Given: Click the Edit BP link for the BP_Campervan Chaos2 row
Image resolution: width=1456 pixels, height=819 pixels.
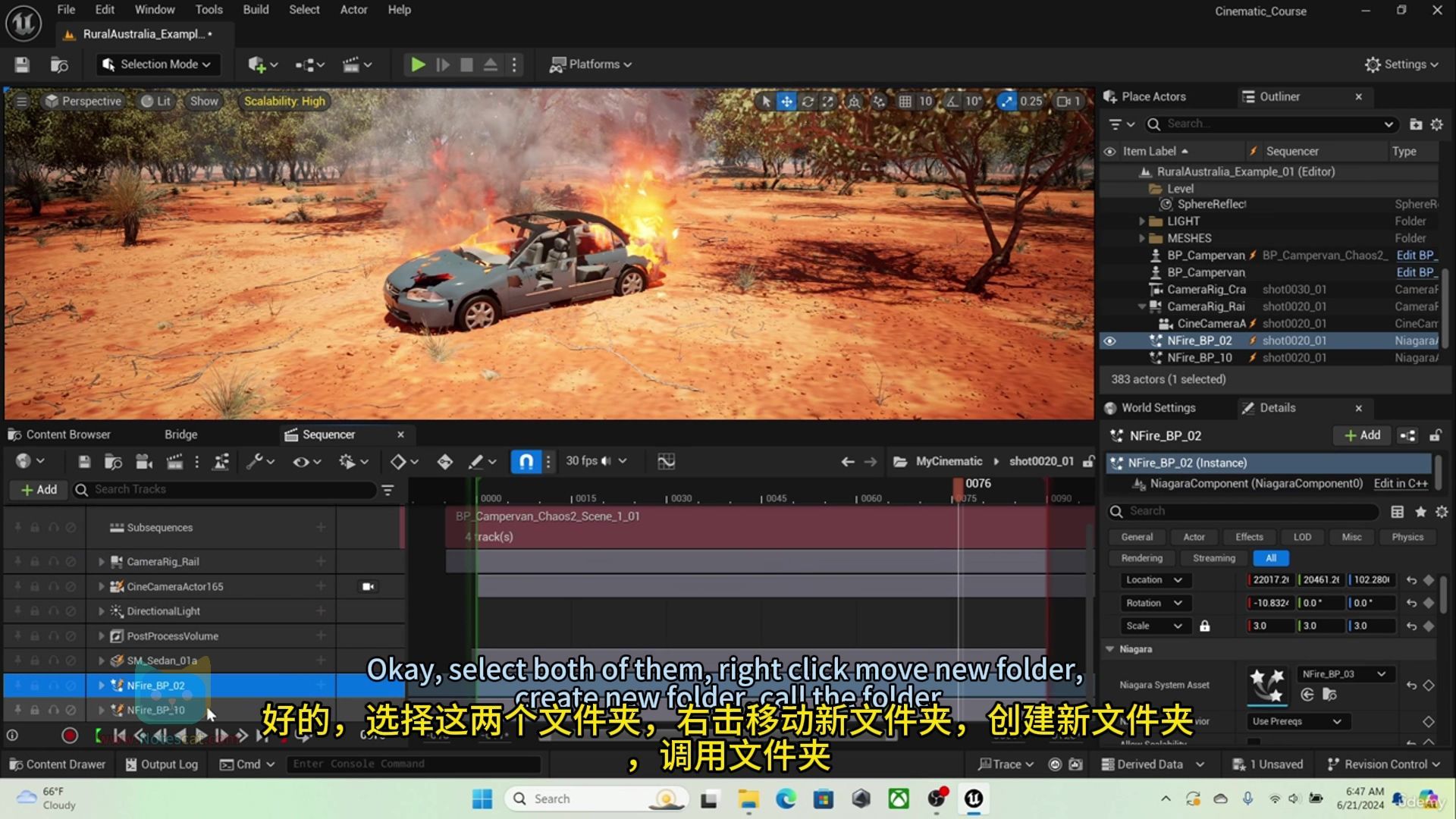Looking at the screenshot, I should point(1417,256).
